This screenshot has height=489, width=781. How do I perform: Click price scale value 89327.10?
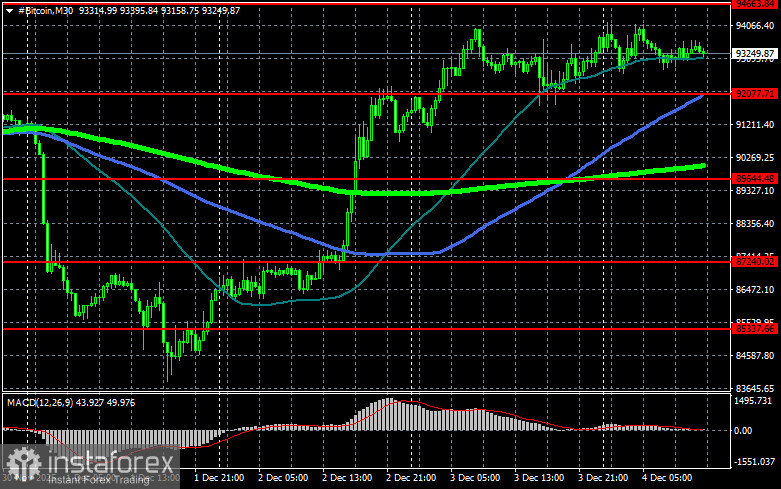pyautogui.click(x=755, y=191)
